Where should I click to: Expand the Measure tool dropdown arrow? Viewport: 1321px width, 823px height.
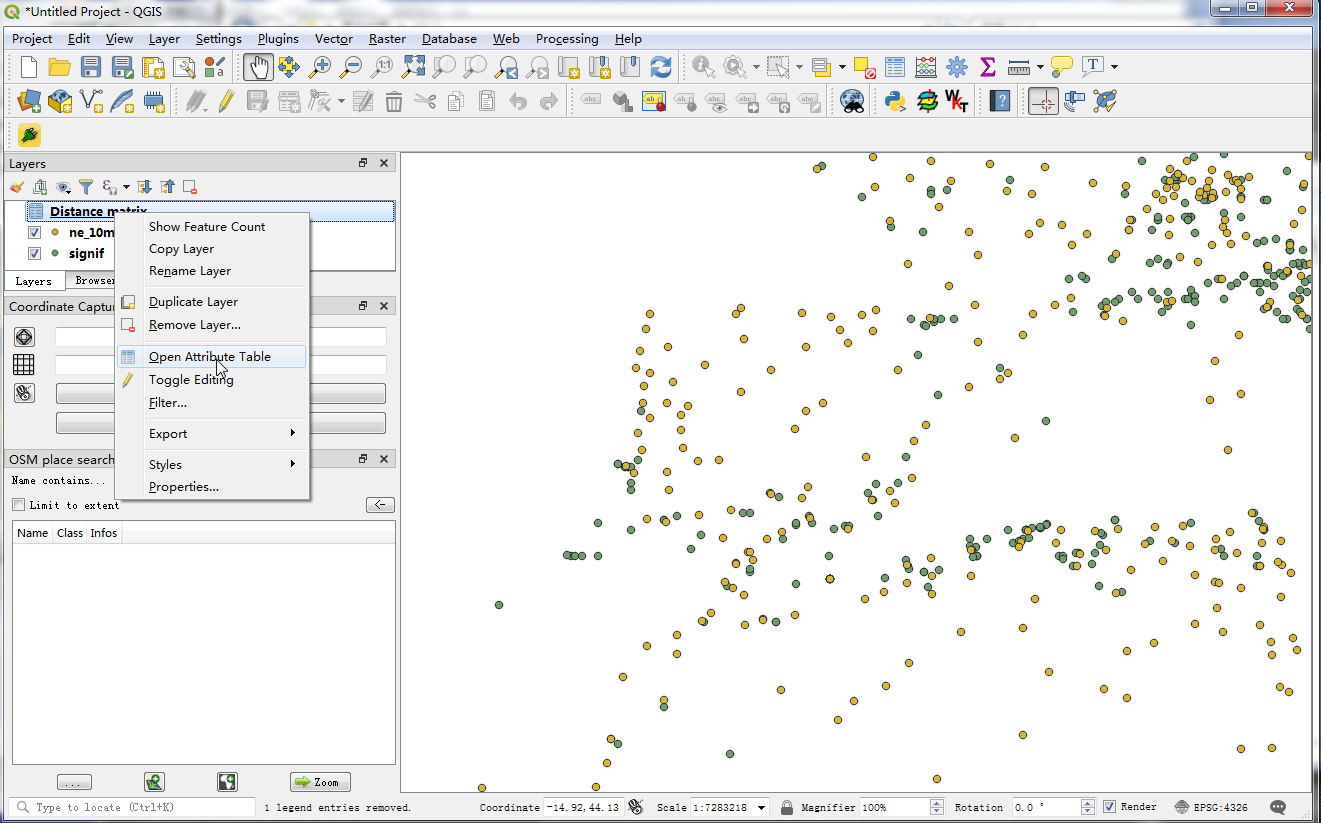[x=1040, y=67]
